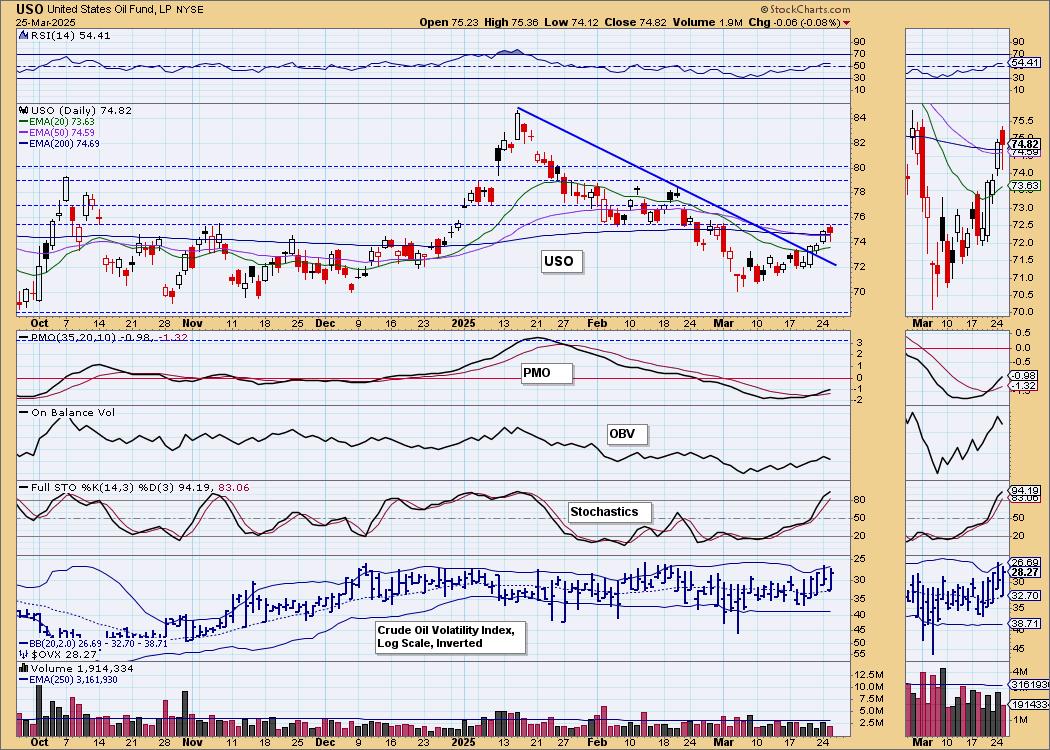Click the '2025' label on the bottom date axis

(463, 743)
